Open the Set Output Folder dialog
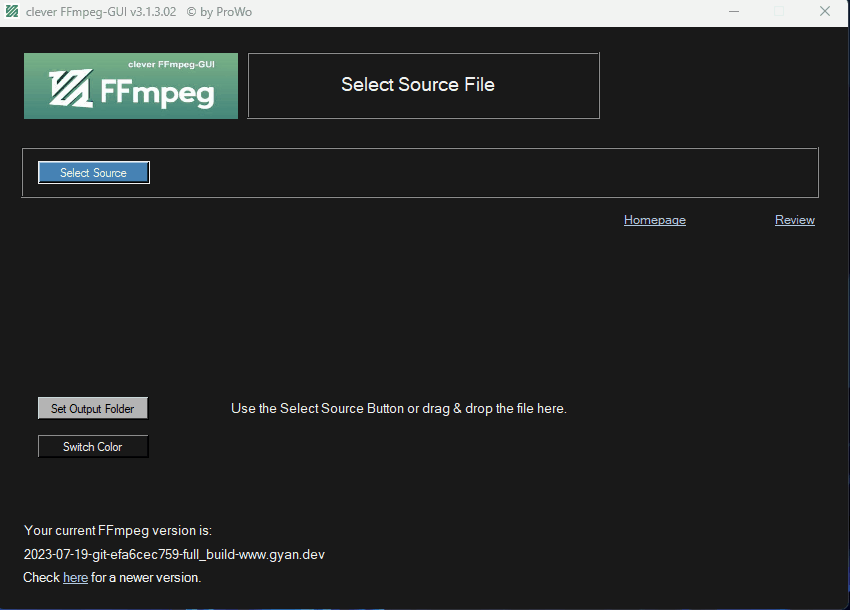This screenshot has height=610, width=850. (93, 408)
